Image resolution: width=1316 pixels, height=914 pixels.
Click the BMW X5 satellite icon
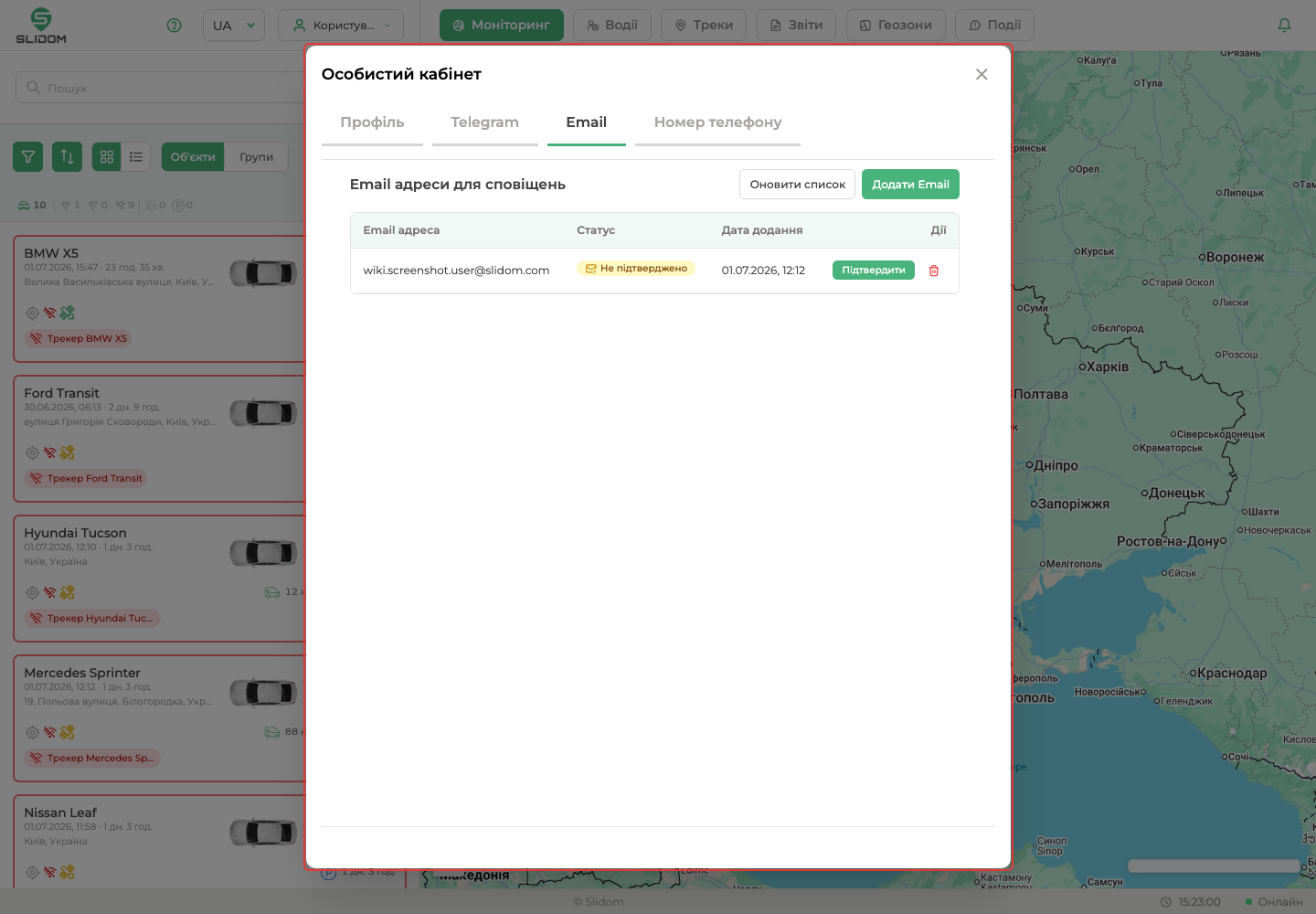coord(67,313)
